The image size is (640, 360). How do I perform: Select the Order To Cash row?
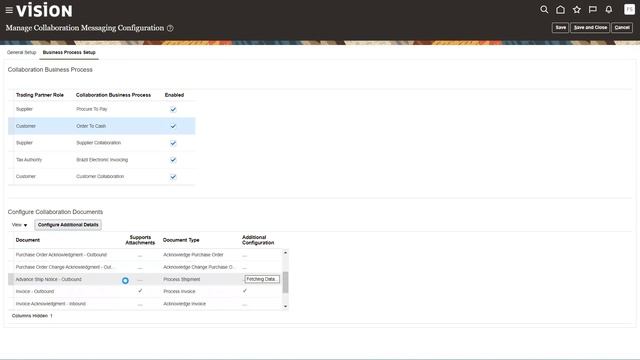click(x=102, y=126)
